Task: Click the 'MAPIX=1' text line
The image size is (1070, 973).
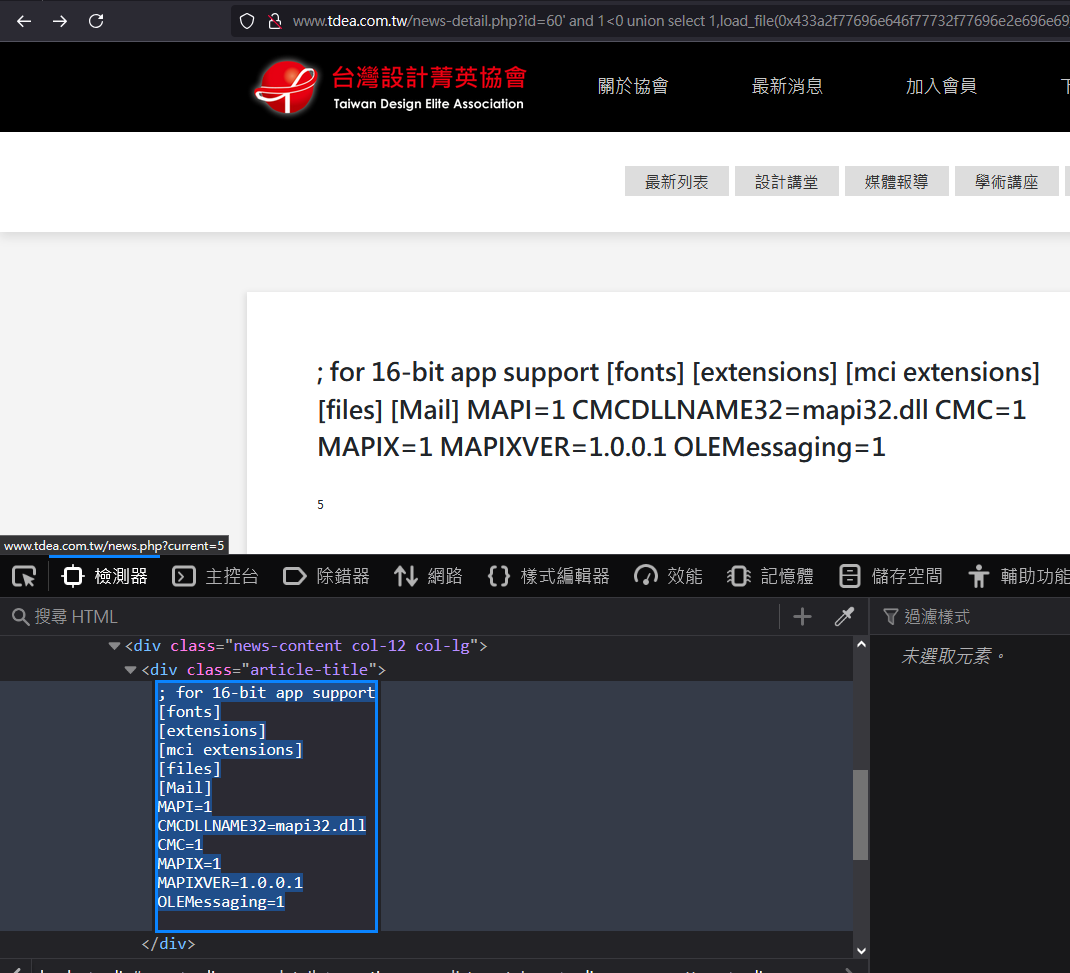Action: pos(189,864)
